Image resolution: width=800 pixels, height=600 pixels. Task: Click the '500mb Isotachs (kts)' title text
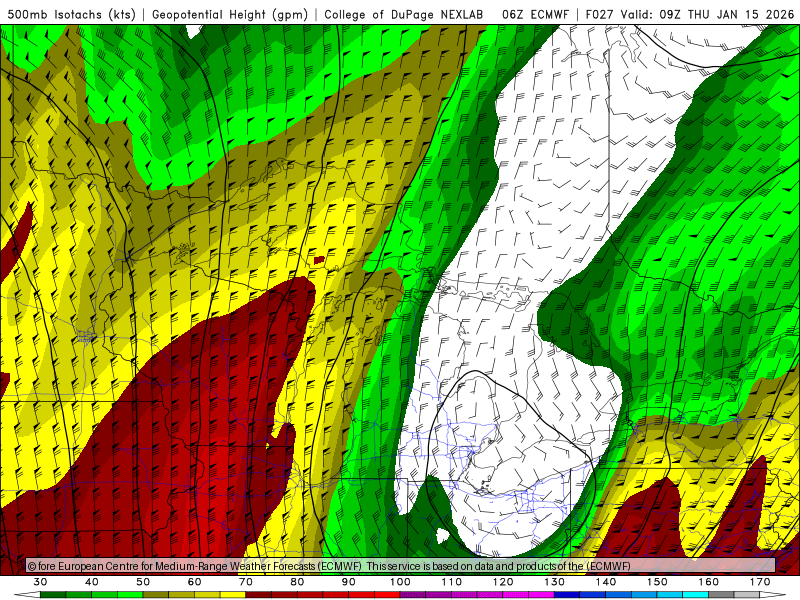71,14
